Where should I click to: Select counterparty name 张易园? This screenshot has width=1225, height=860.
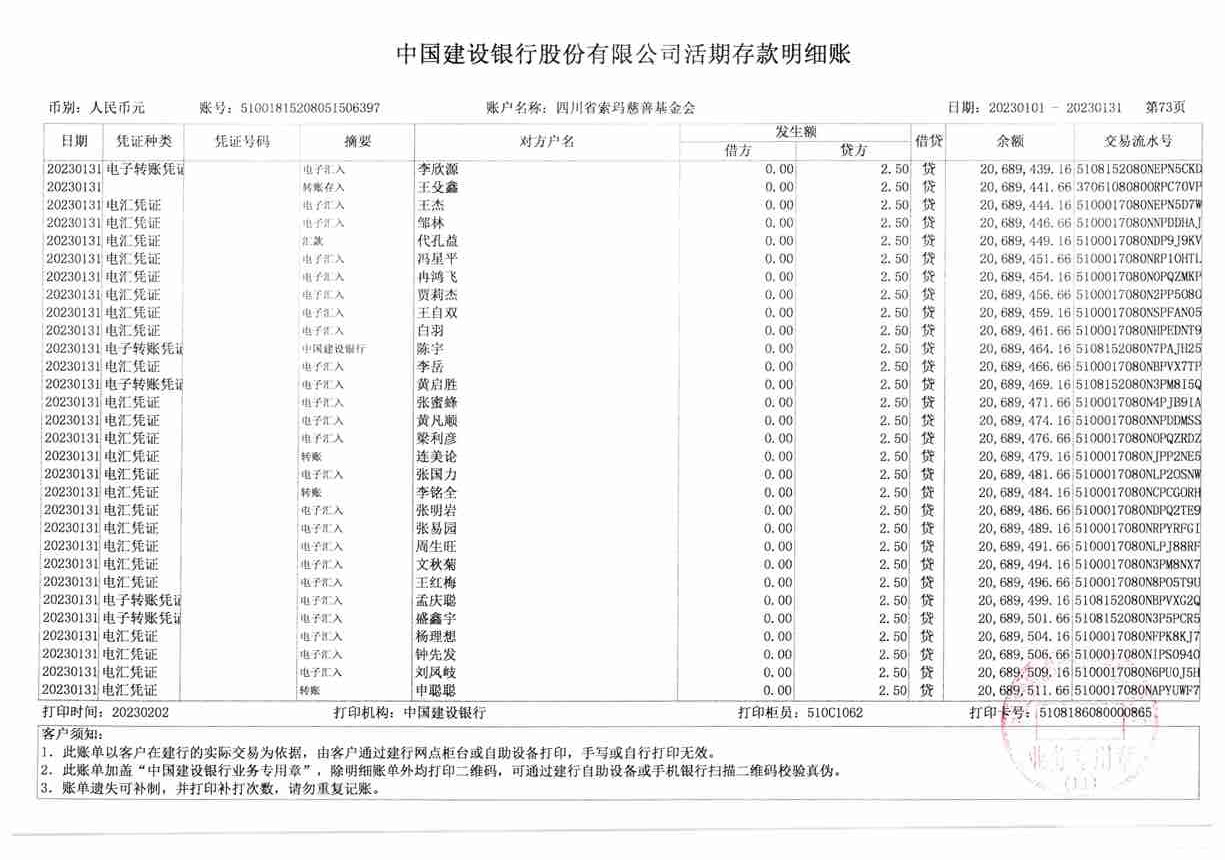pos(437,529)
